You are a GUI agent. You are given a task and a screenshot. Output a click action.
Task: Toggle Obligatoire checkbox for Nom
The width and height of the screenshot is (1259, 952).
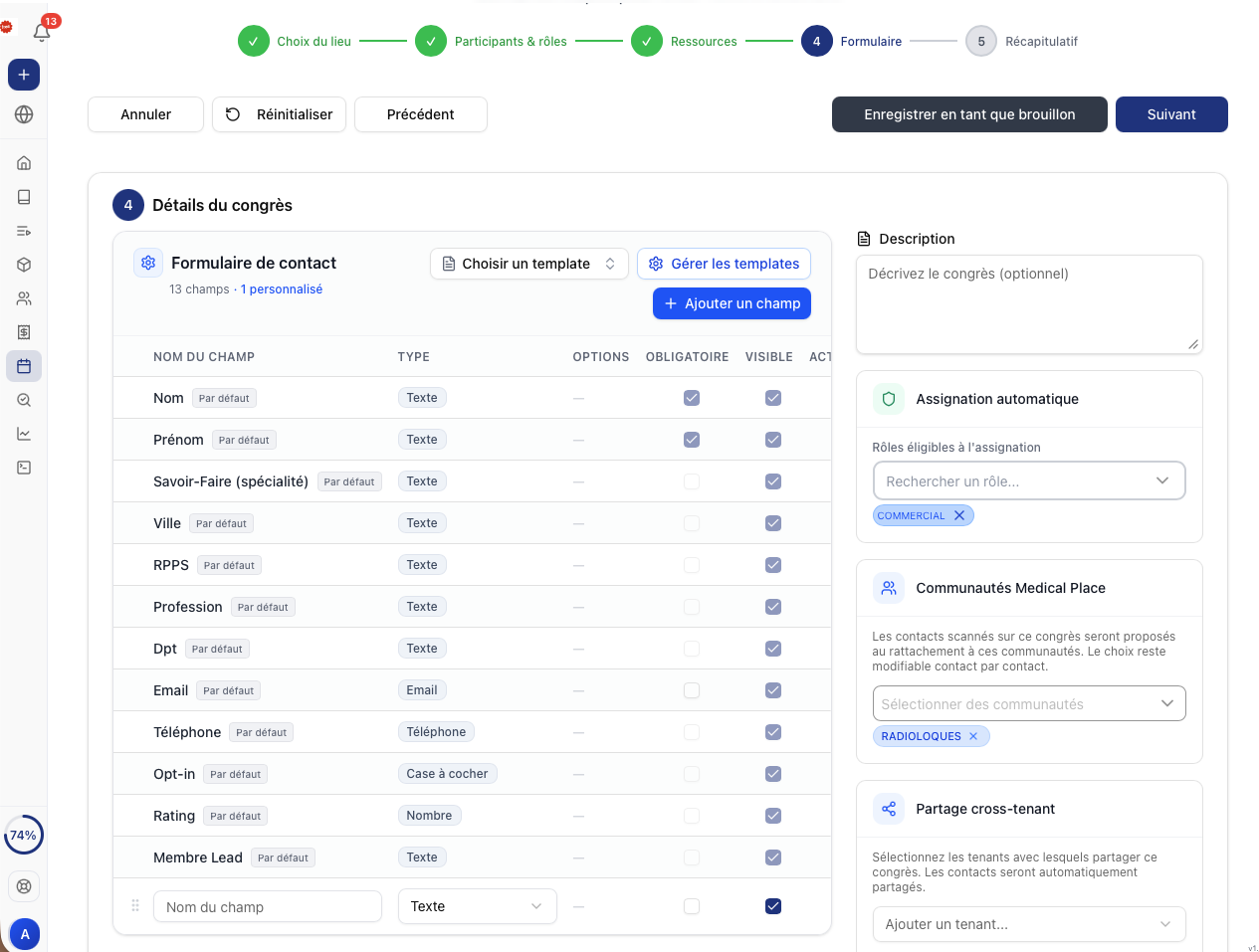pyautogui.click(x=692, y=398)
